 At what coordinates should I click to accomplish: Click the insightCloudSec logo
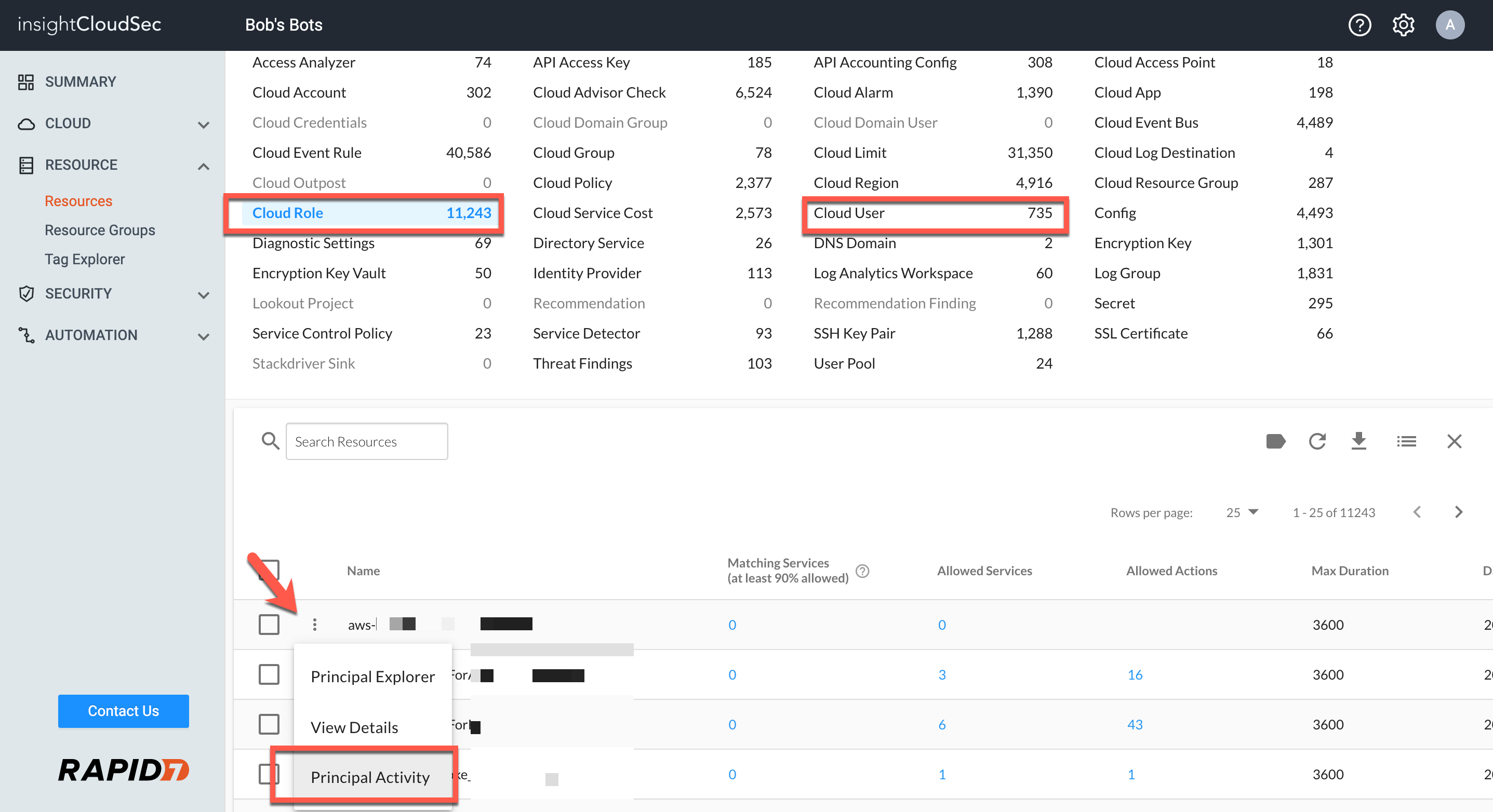[x=89, y=24]
